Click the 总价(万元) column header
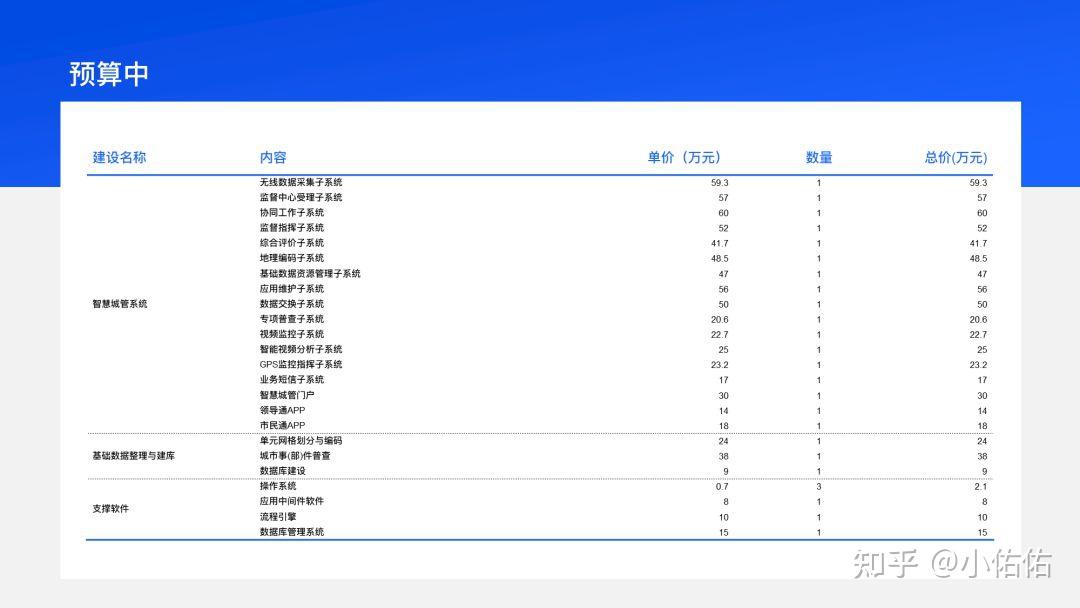 coord(955,158)
